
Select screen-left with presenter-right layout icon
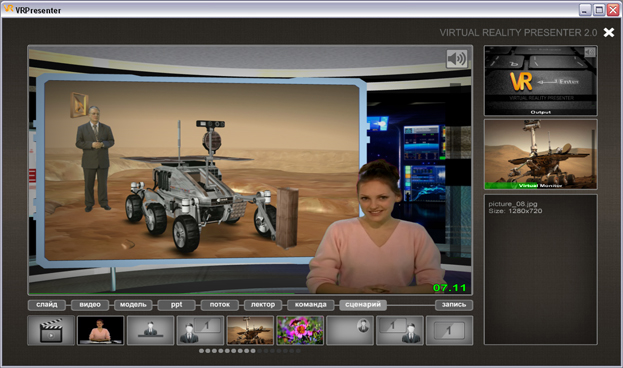pos(399,330)
